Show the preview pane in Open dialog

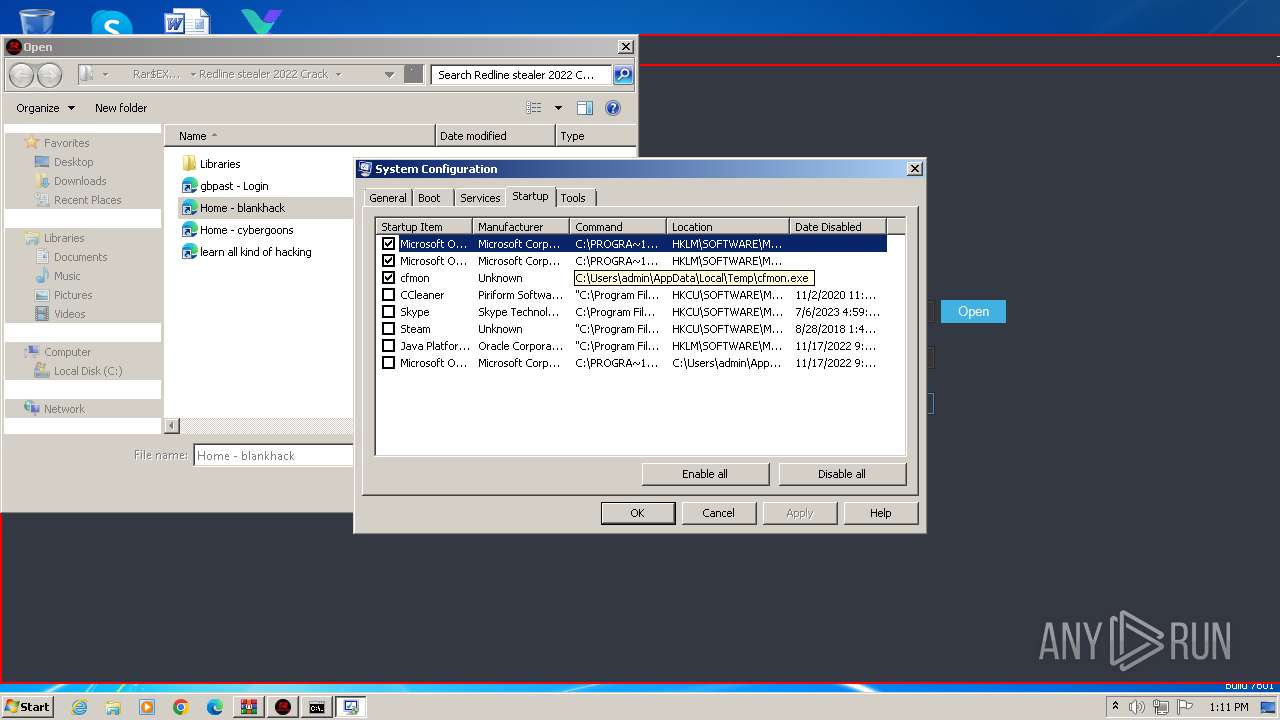[585, 108]
